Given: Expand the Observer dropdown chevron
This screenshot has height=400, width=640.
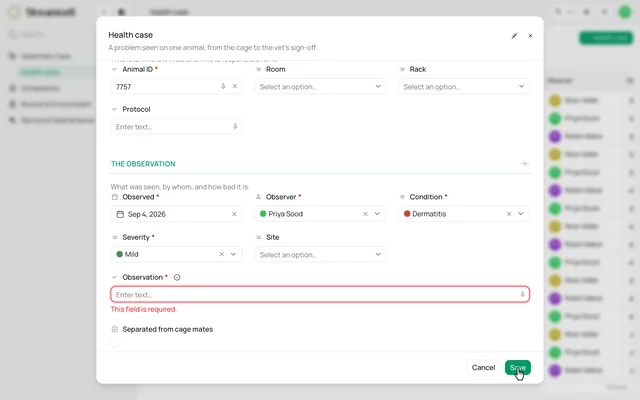Looking at the screenshot, I should (x=377, y=214).
